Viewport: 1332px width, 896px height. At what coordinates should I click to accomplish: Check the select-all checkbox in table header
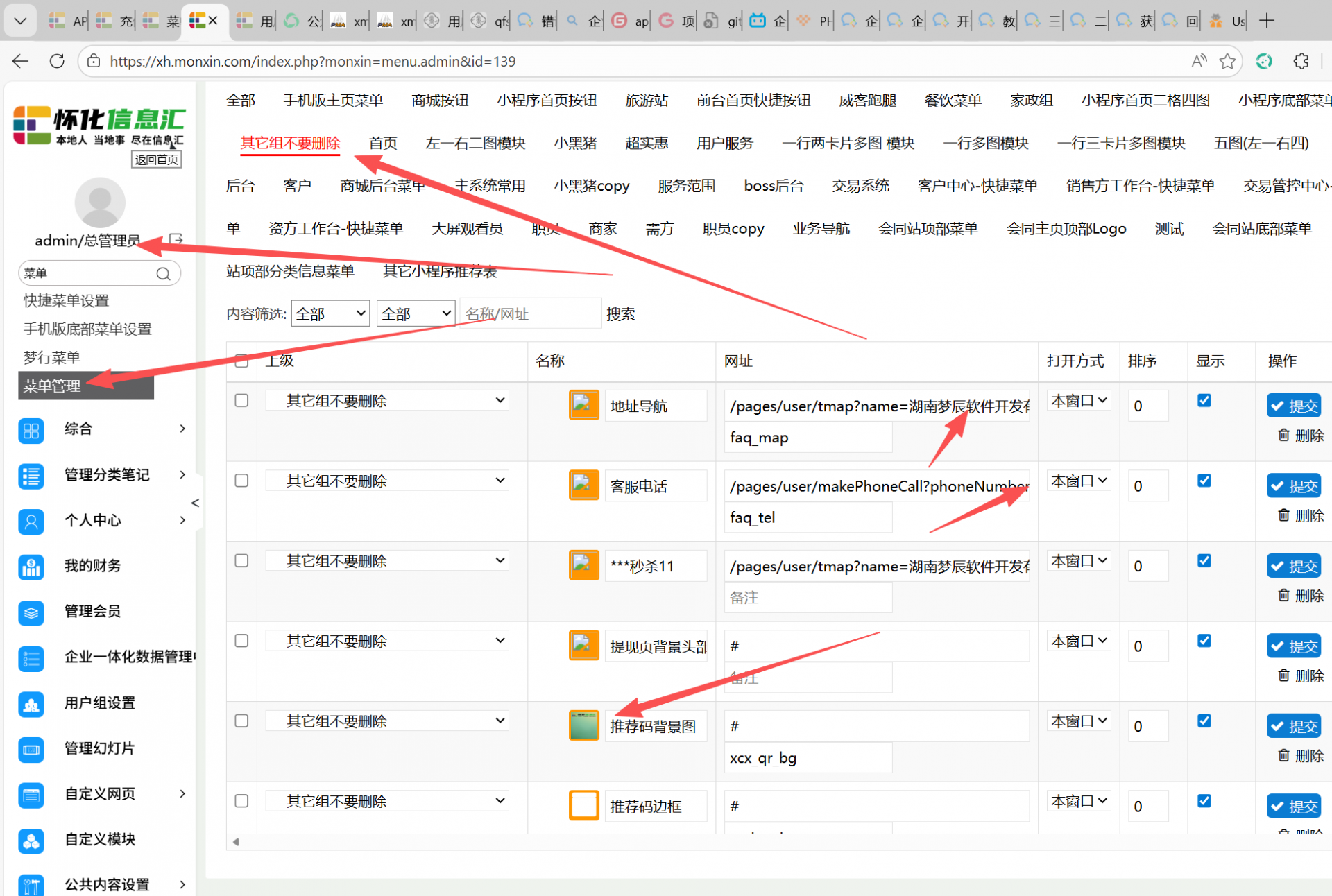(x=241, y=361)
